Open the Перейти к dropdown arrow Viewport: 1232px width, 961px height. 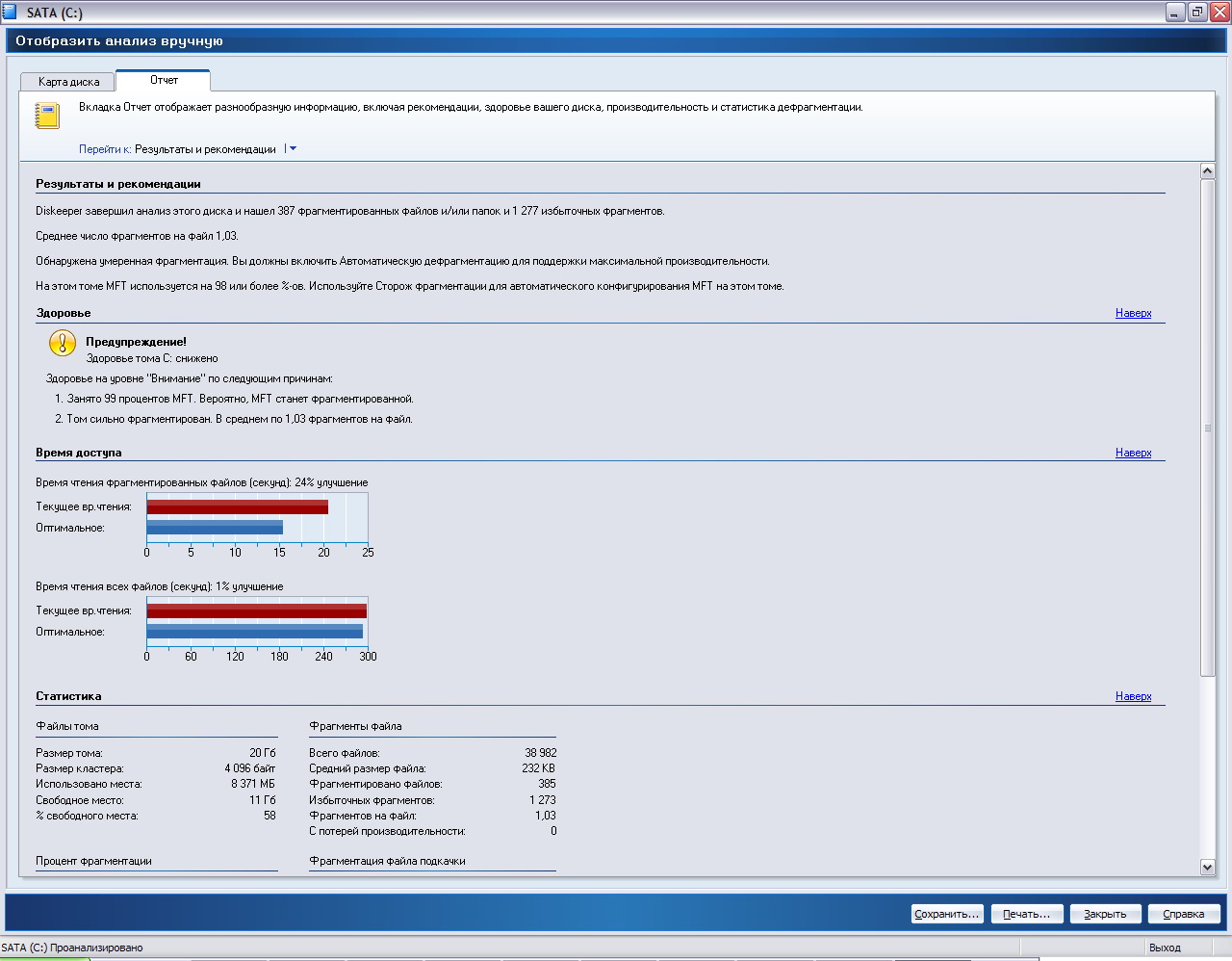point(293,149)
